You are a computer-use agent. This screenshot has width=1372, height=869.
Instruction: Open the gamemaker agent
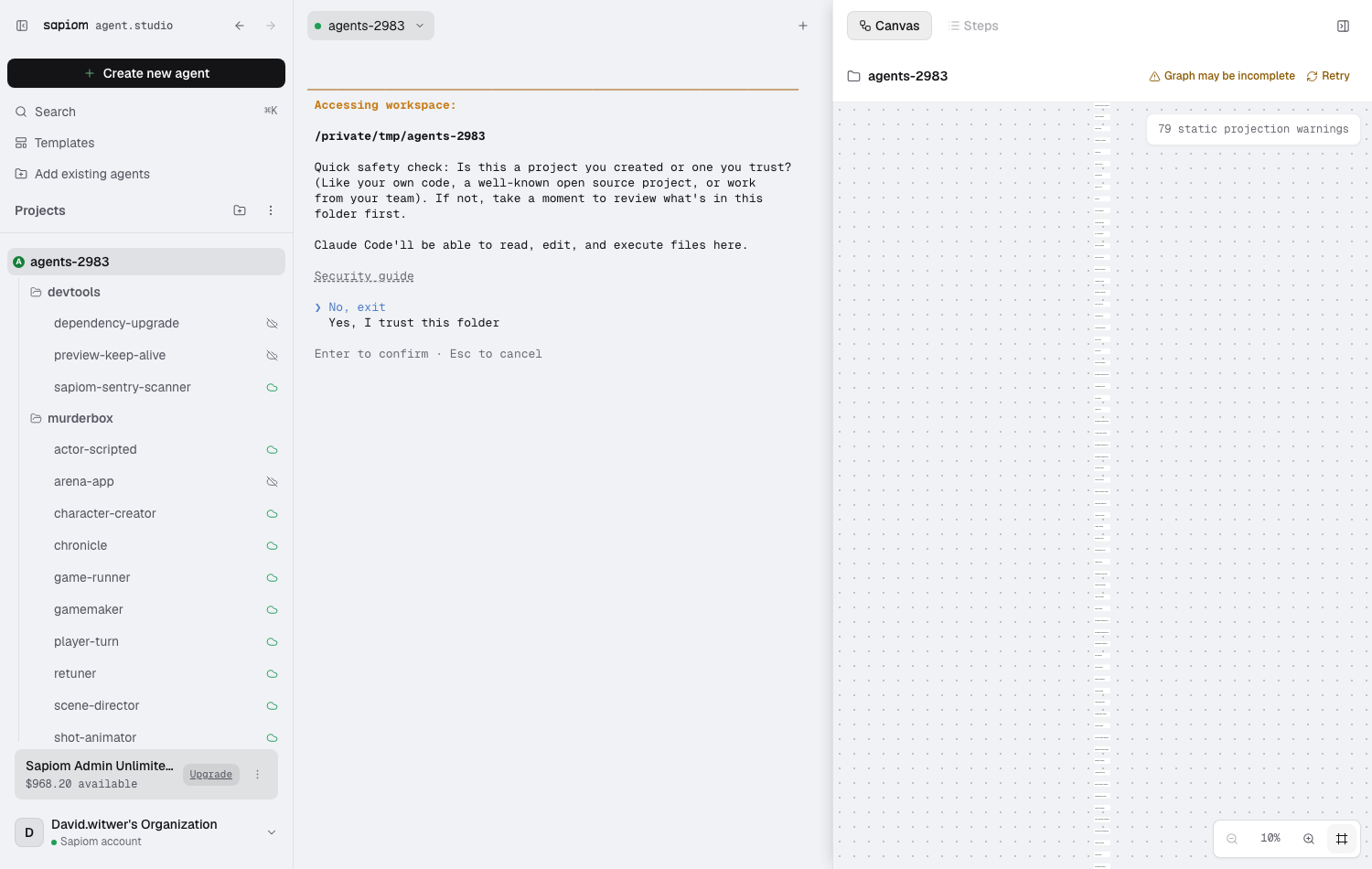click(x=89, y=609)
